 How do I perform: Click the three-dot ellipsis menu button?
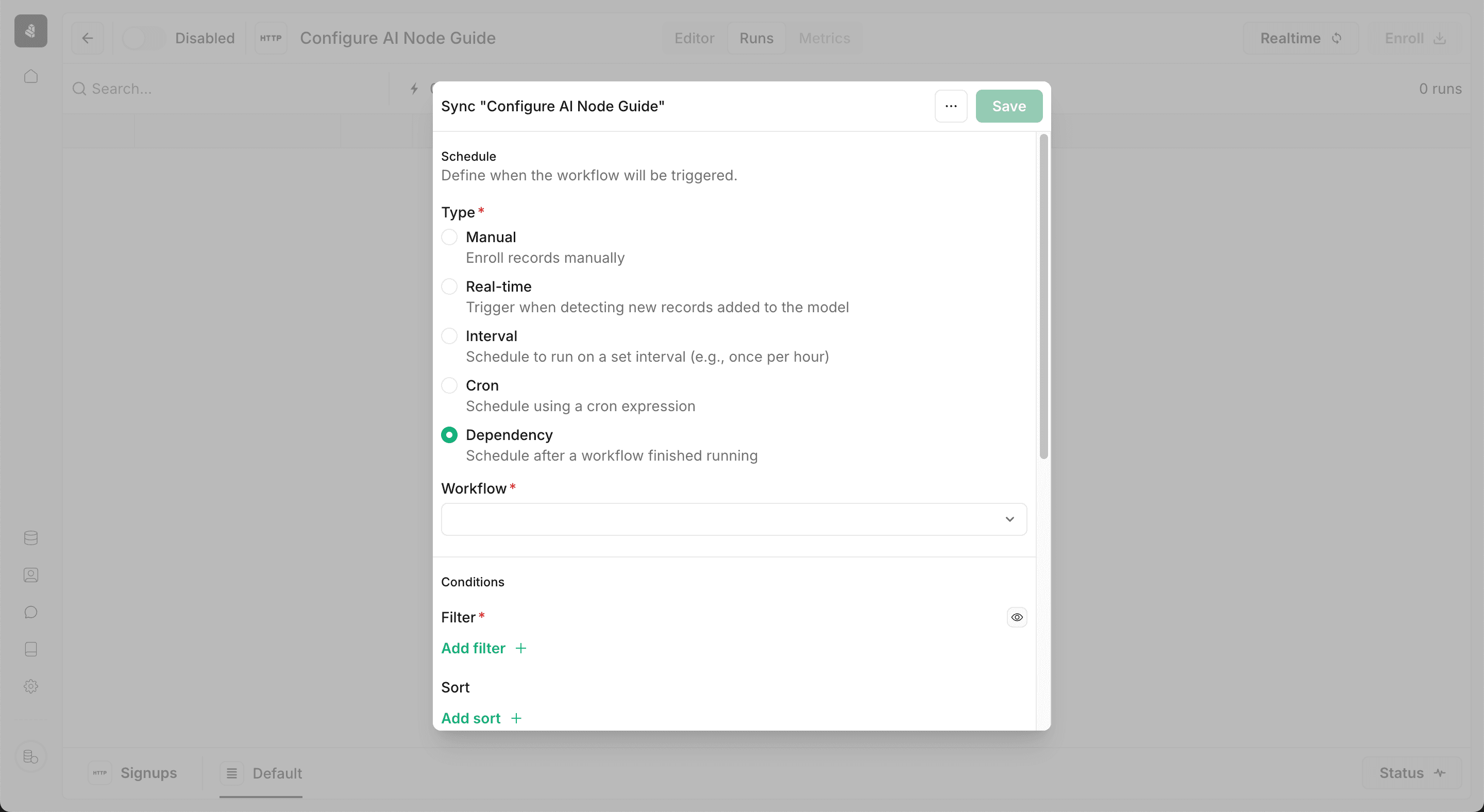click(x=951, y=106)
